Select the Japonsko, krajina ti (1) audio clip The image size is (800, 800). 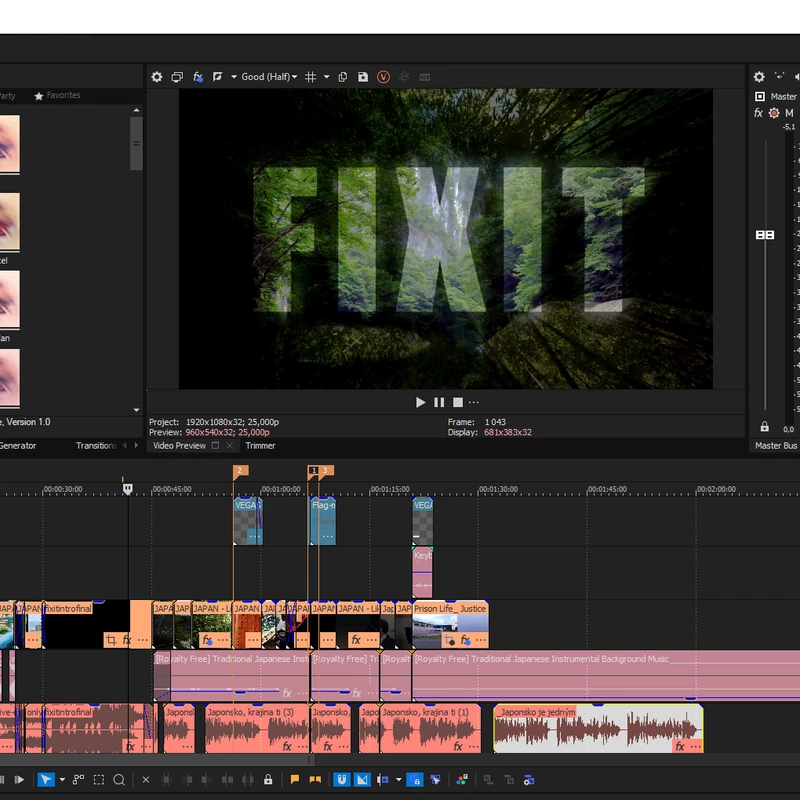tap(430, 729)
